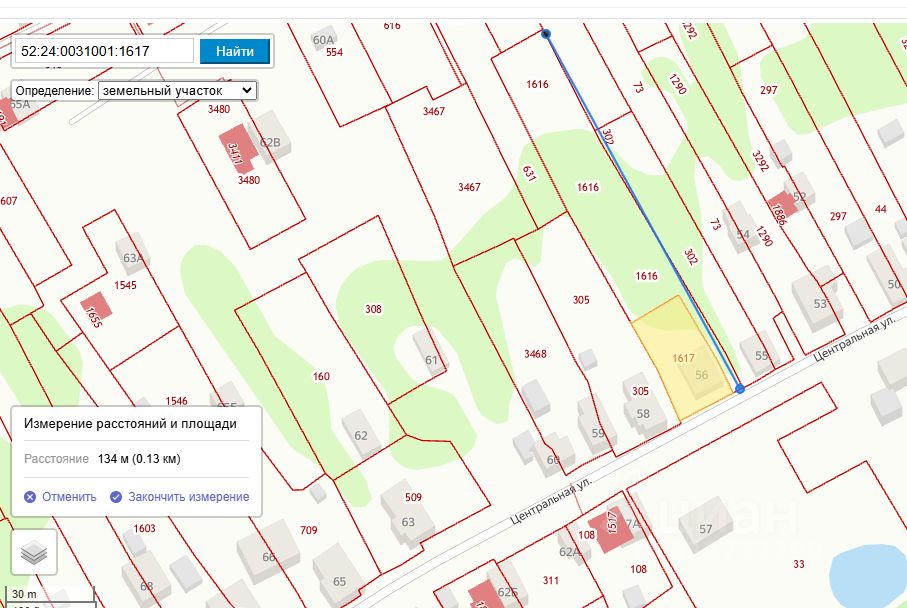Click the cadastral number search field
907x608 pixels.
pos(104,51)
